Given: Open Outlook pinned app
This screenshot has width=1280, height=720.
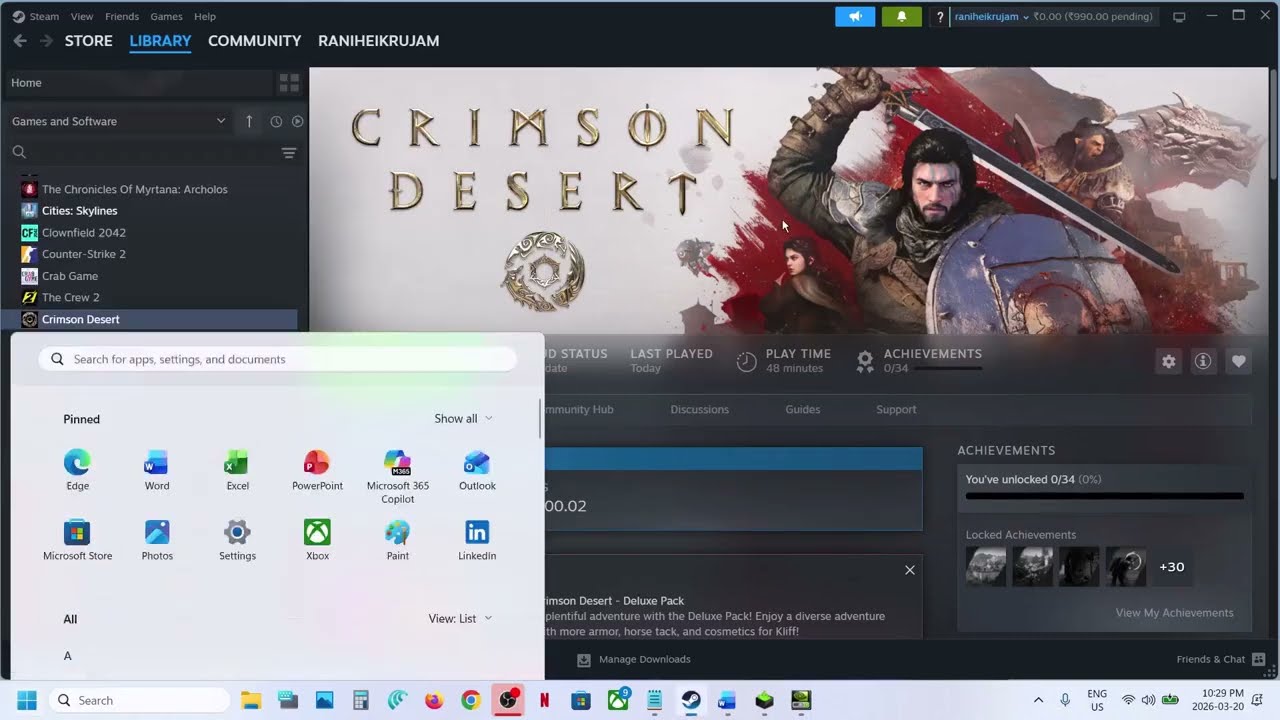Looking at the screenshot, I should tap(477, 470).
